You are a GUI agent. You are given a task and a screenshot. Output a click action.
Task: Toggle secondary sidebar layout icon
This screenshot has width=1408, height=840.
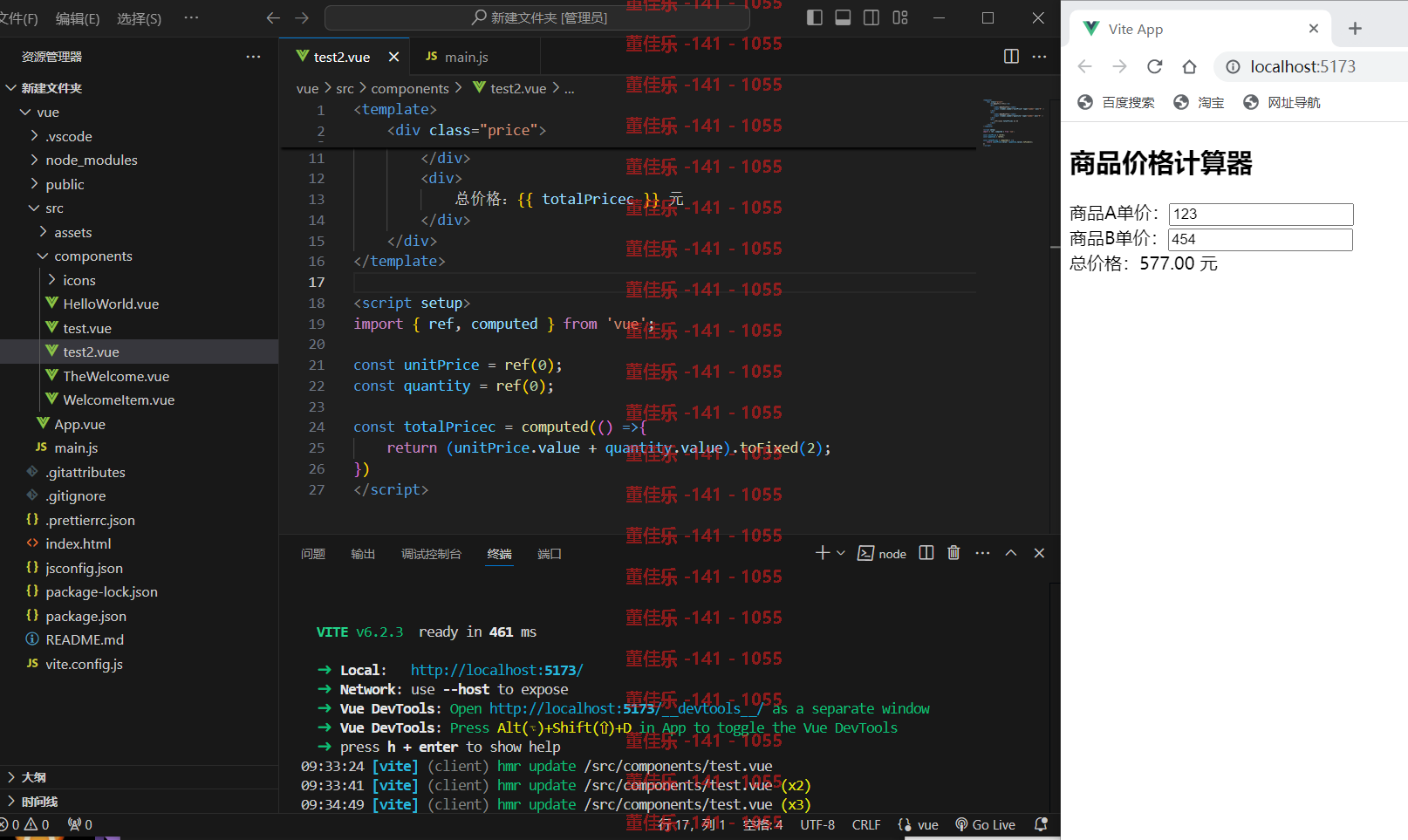(871, 17)
